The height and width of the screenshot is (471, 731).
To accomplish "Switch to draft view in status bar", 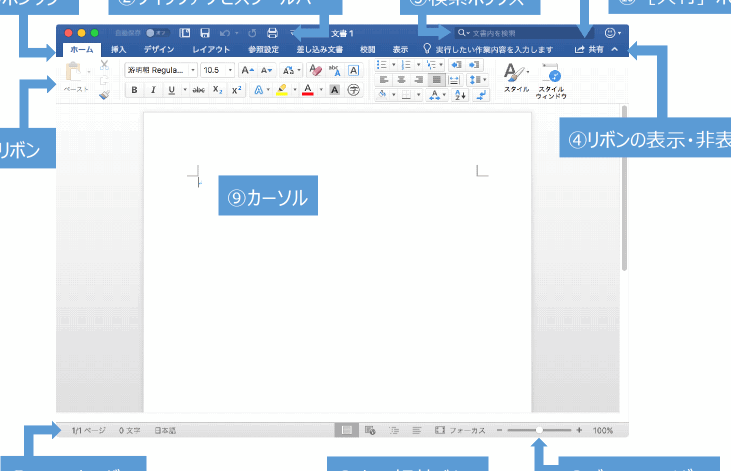I will 417,430.
